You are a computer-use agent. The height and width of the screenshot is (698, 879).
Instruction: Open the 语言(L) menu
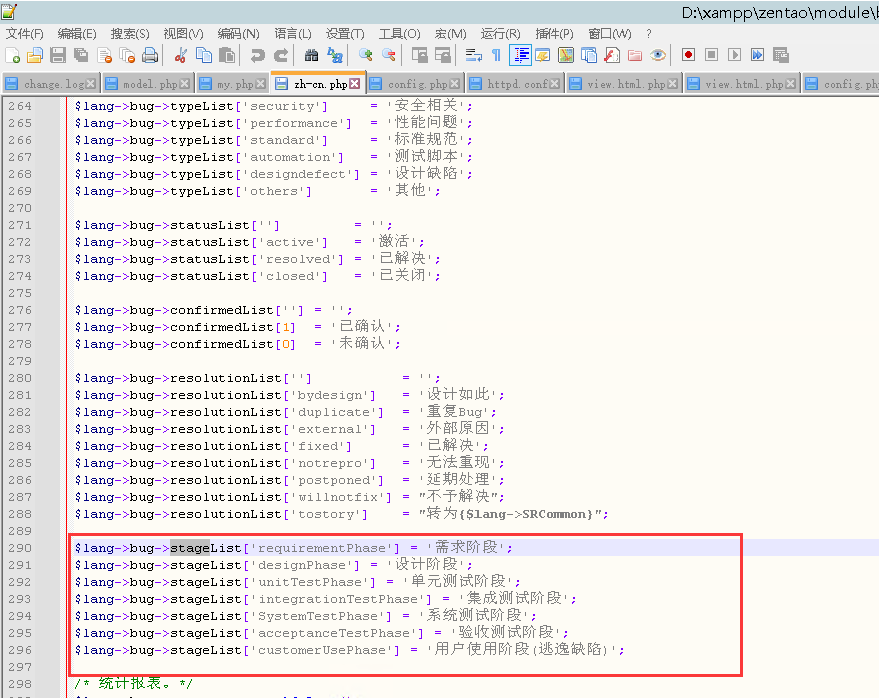292,33
